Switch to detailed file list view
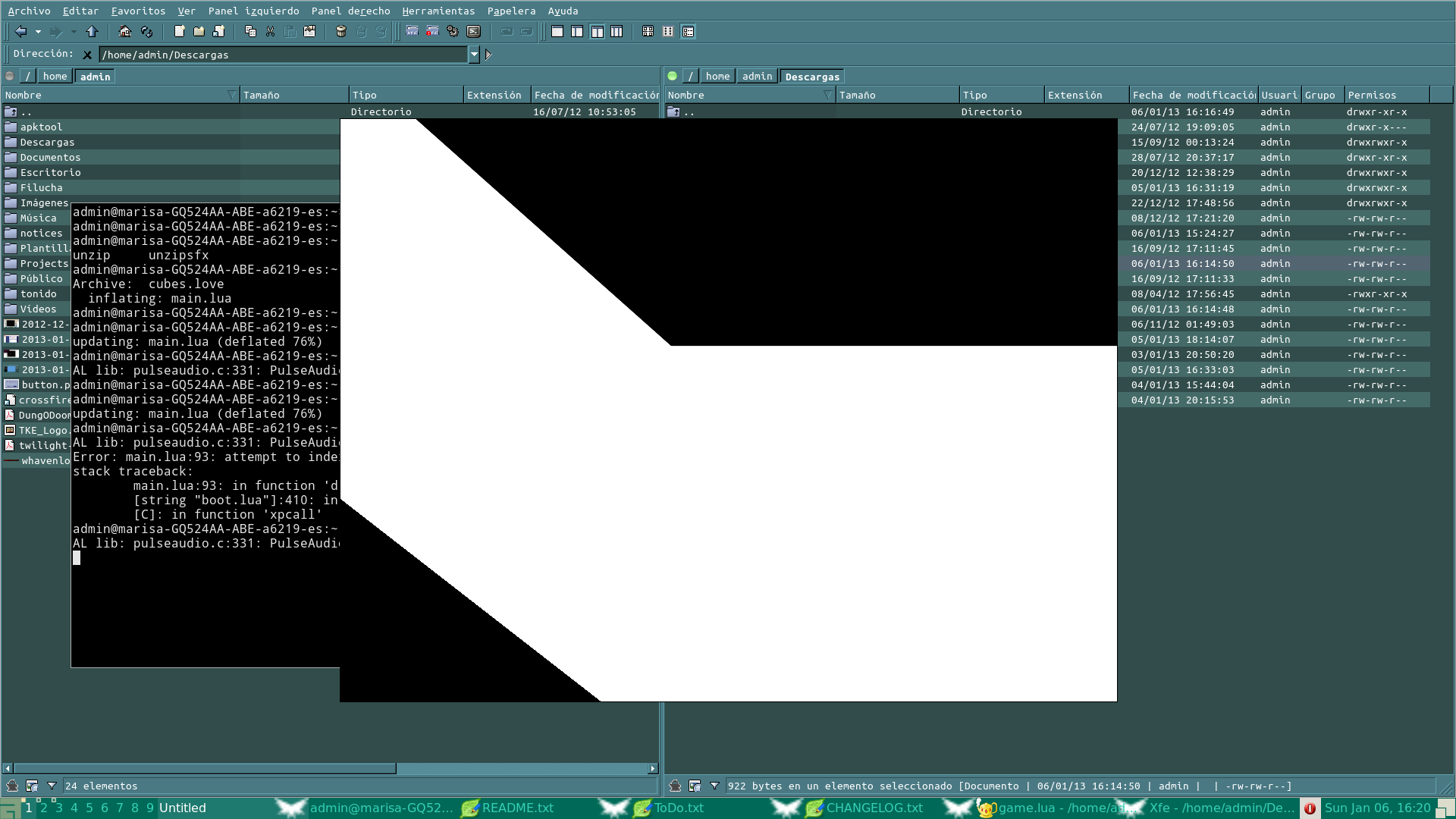This screenshot has height=819, width=1456. 689,31
